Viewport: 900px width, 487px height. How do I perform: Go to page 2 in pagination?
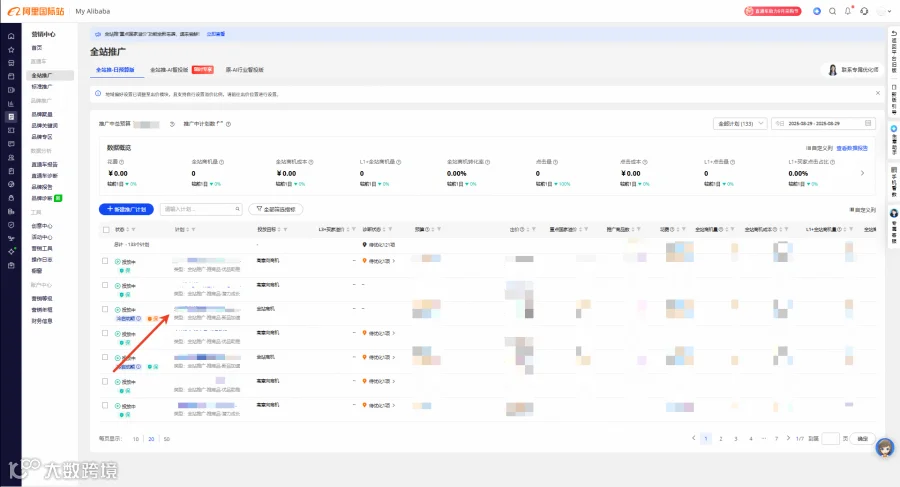coord(721,439)
